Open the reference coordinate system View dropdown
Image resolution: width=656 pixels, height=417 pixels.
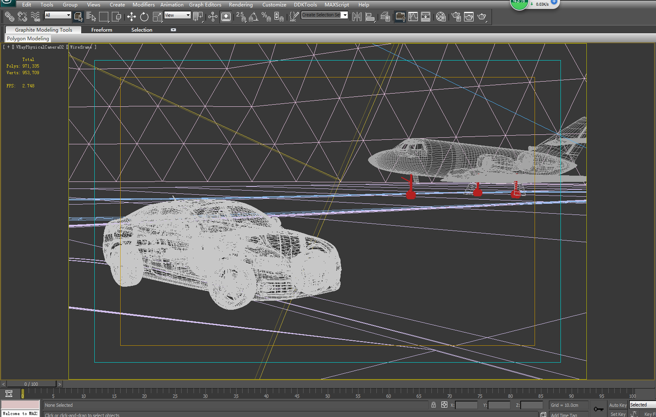[x=177, y=15]
